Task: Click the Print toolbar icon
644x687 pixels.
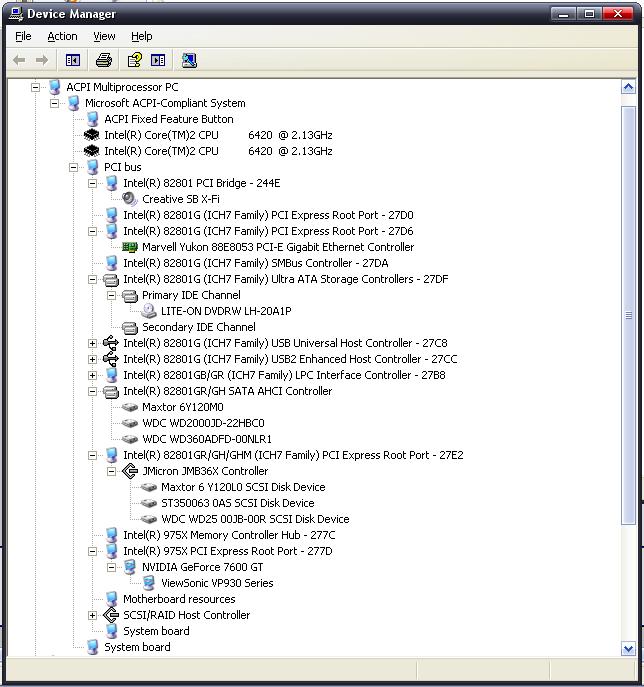Action: pyautogui.click(x=104, y=60)
